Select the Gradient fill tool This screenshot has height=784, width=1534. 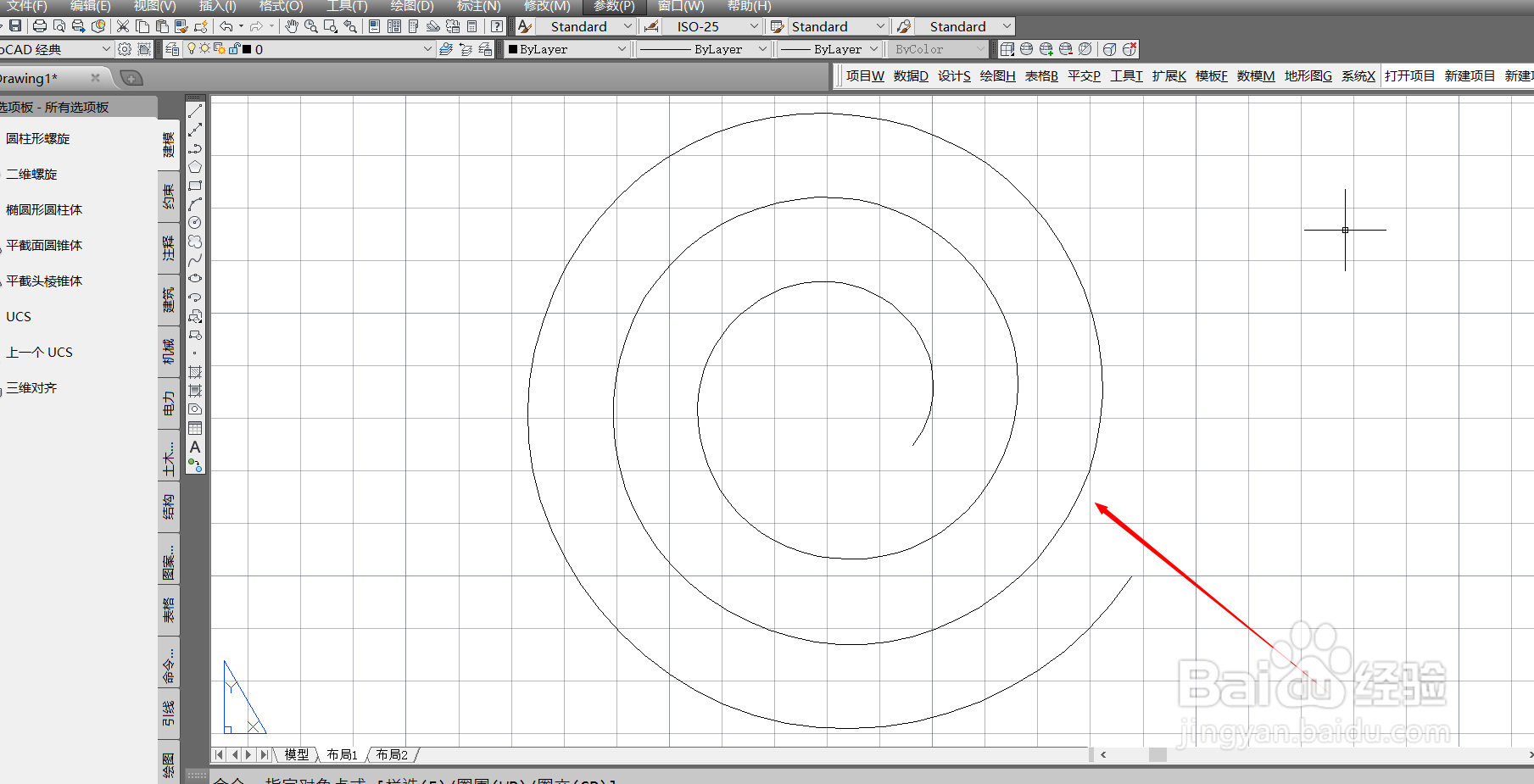195,391
